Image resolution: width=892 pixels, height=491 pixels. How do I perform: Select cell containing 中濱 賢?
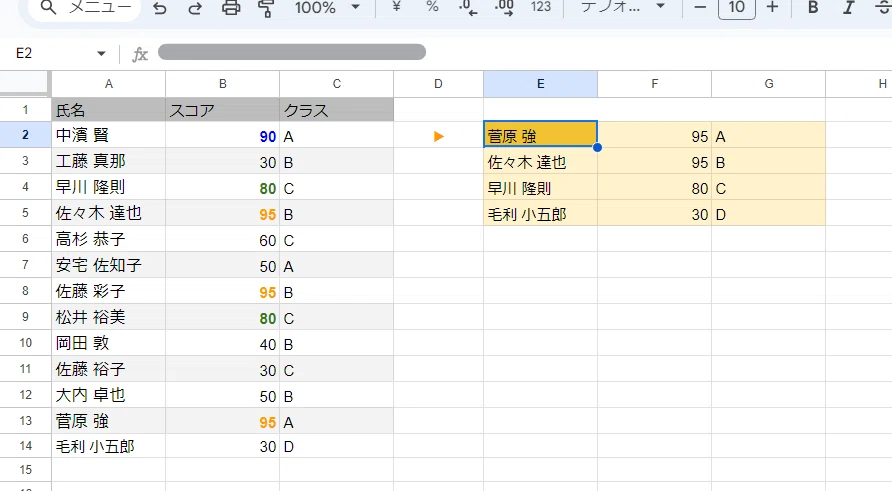pyautogui.click(x=109, y=135)
